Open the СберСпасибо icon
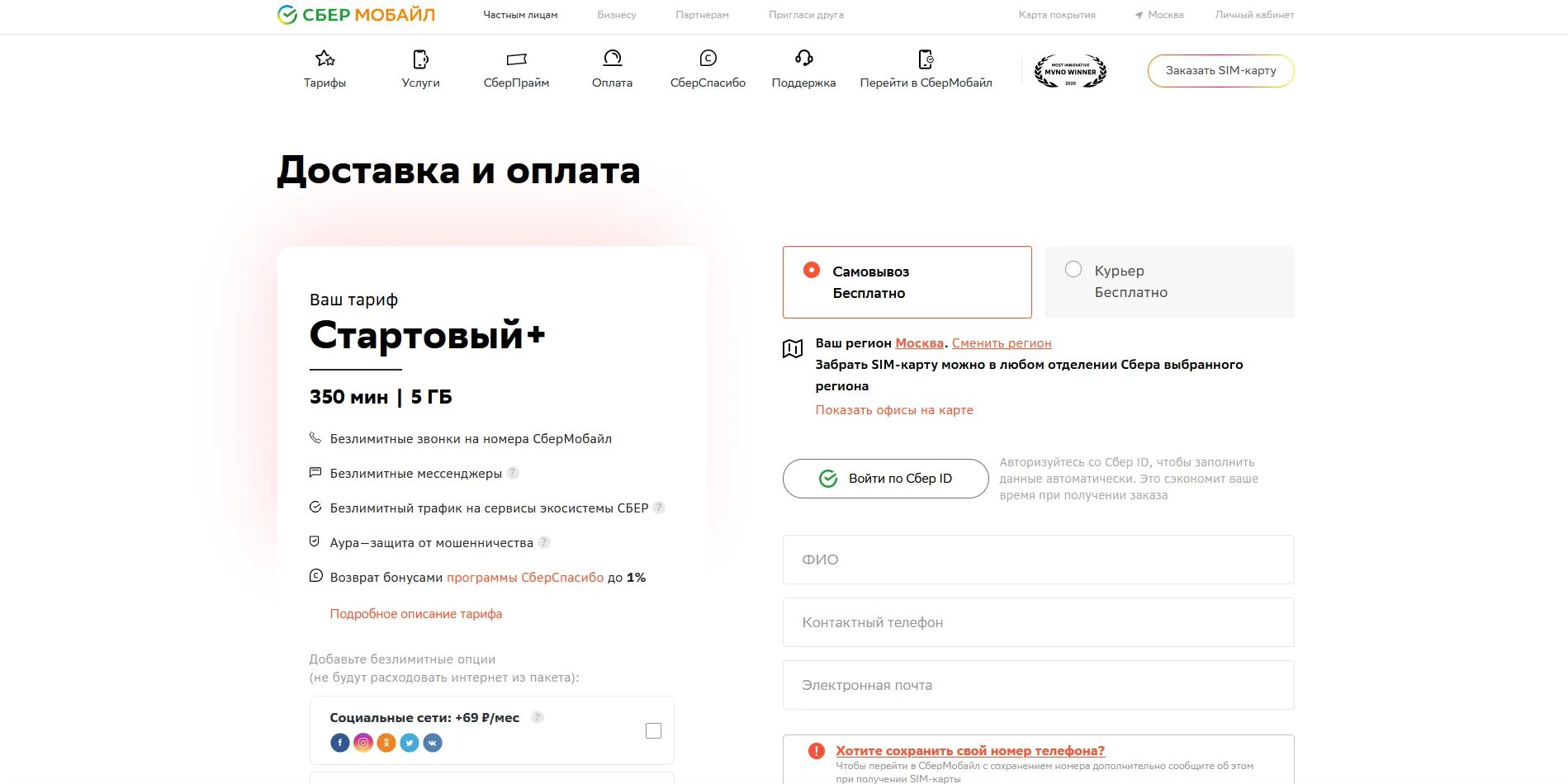Image resolution: width=1568 pixels, height=784 pixels. click(708, 58)
